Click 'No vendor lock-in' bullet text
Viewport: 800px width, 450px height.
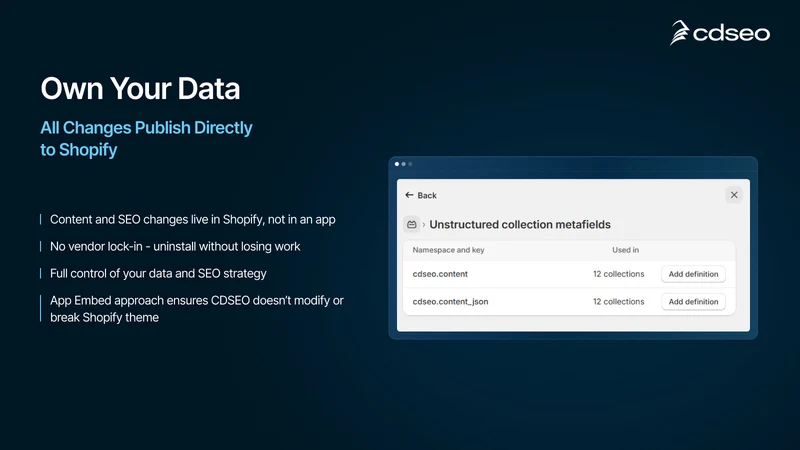[175, 246]
